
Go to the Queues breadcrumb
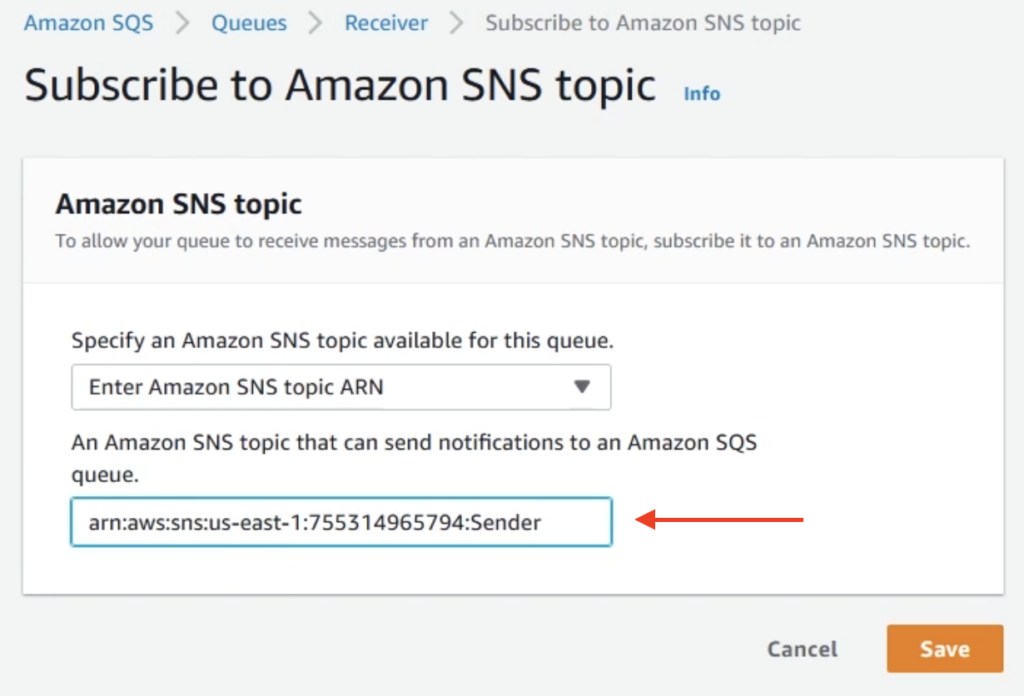249,23
